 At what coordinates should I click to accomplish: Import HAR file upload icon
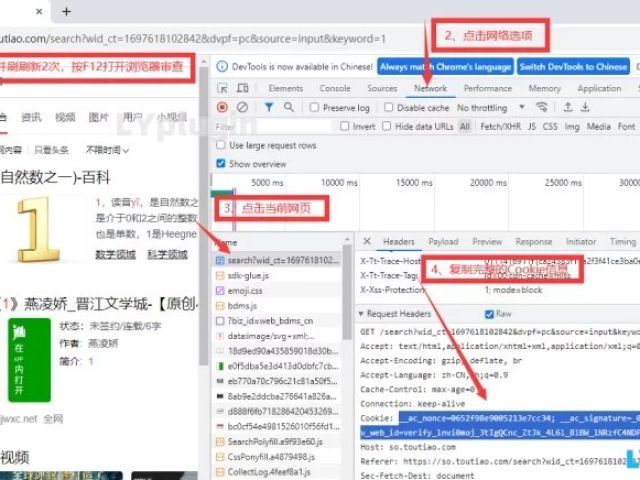pyautogui.click(x=567, y=107)
